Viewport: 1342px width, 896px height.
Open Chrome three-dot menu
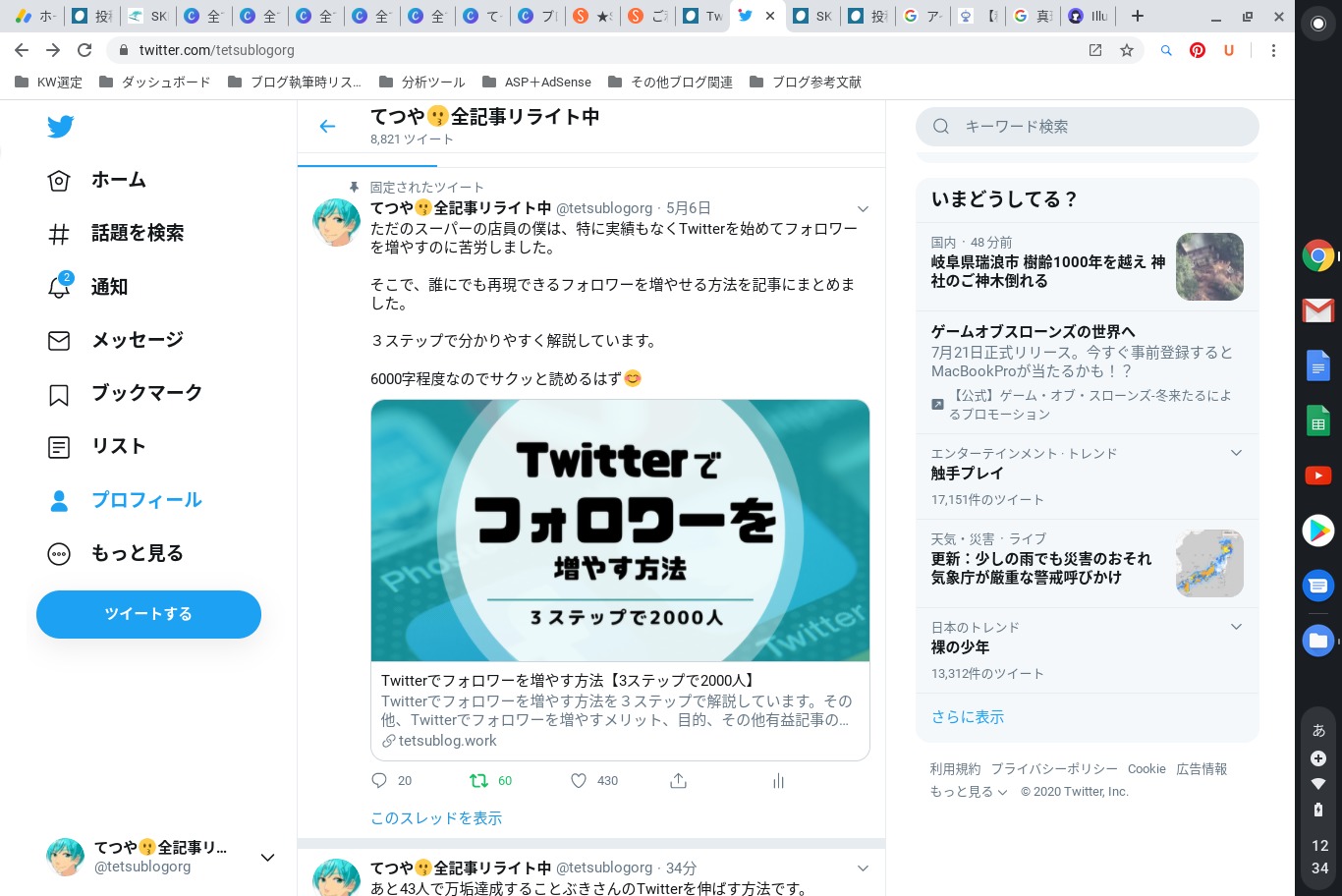click(1273, 50)
